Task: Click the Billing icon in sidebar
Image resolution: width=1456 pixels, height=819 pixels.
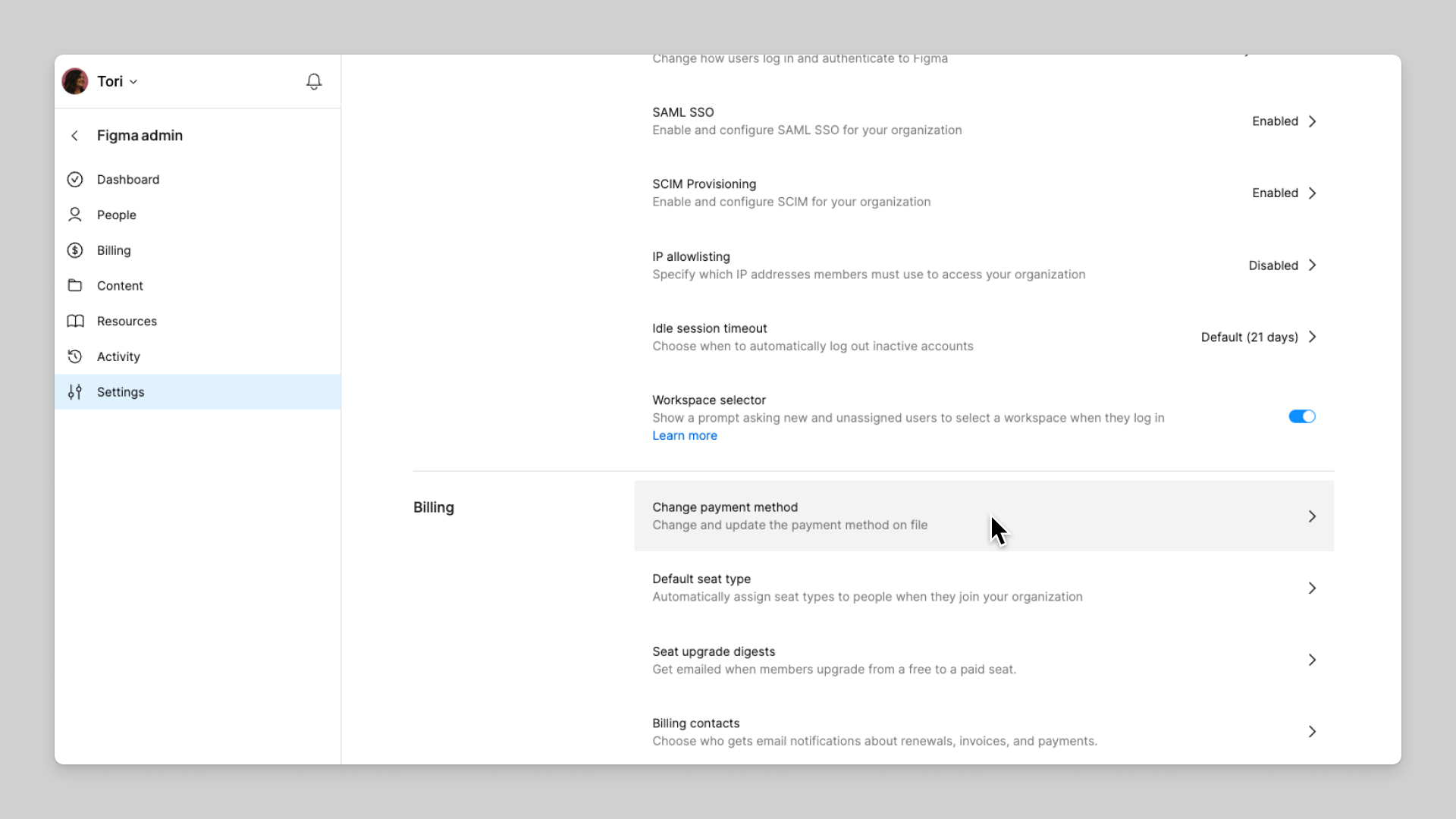Action: (75, 250)
